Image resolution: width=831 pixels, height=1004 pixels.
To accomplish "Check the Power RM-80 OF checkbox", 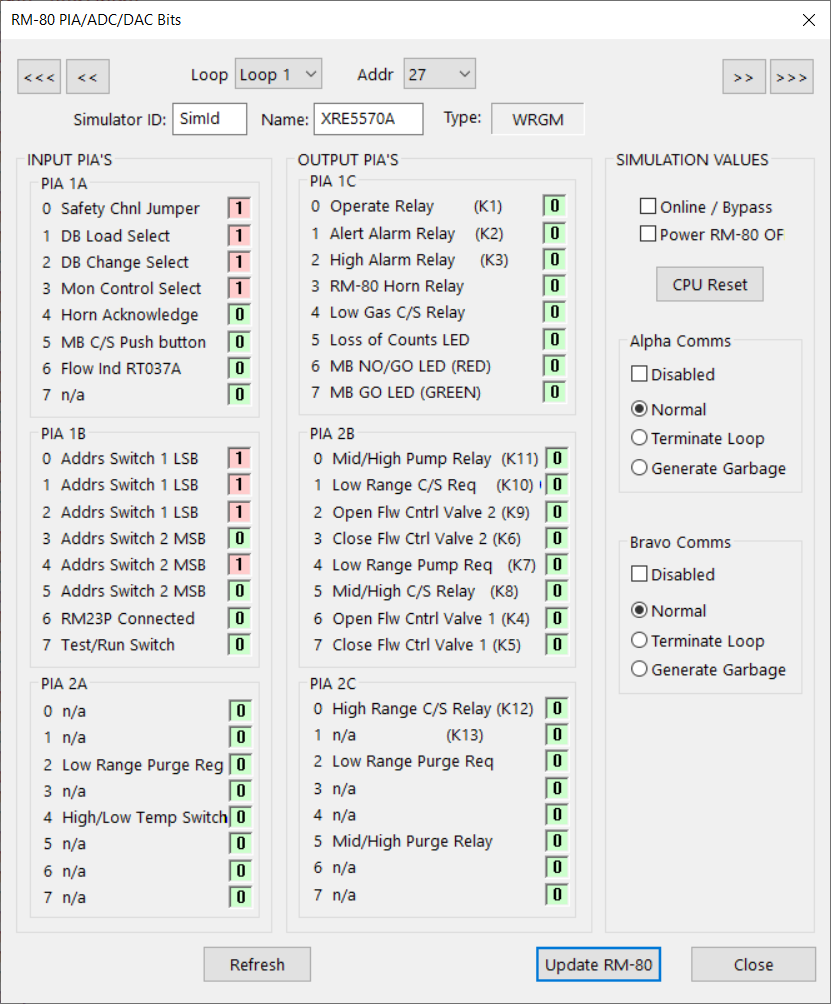I will tap(648, 234).
